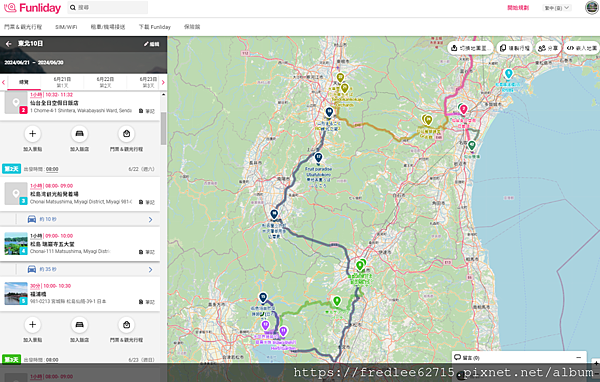Click the green 第3天 day badge
The height and width of the screenshot is (382, 600).
click(11, 359)
